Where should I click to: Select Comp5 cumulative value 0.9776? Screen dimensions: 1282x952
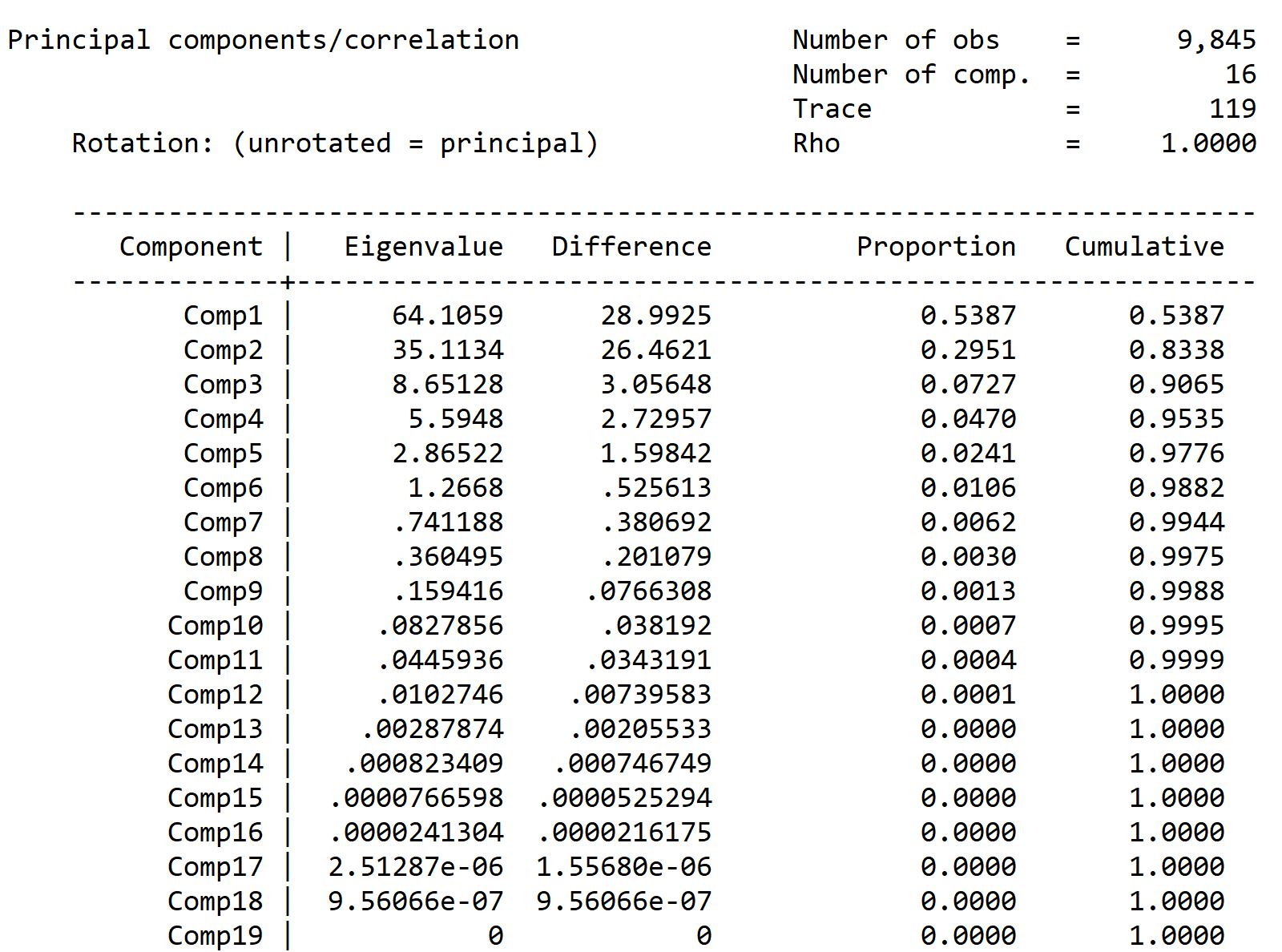[x=1176, y=453]
